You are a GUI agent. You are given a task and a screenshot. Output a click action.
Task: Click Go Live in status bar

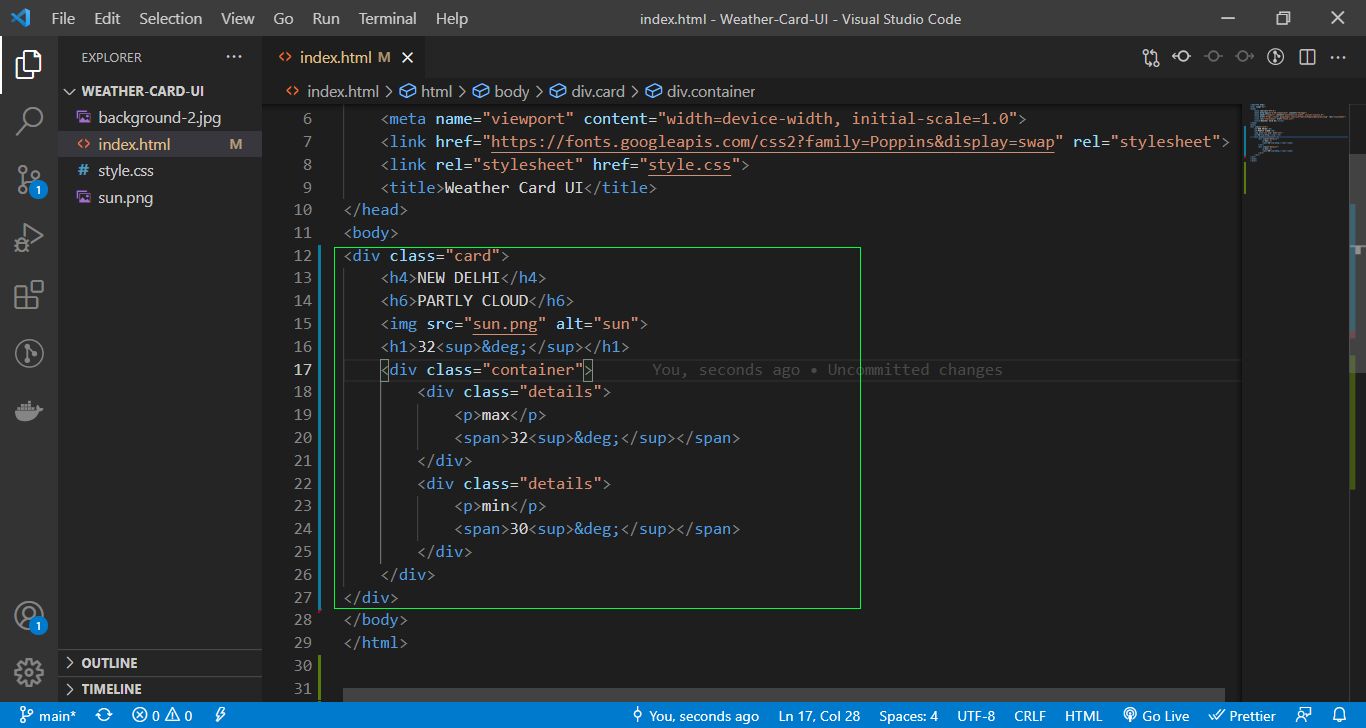tap(1155, 716)
